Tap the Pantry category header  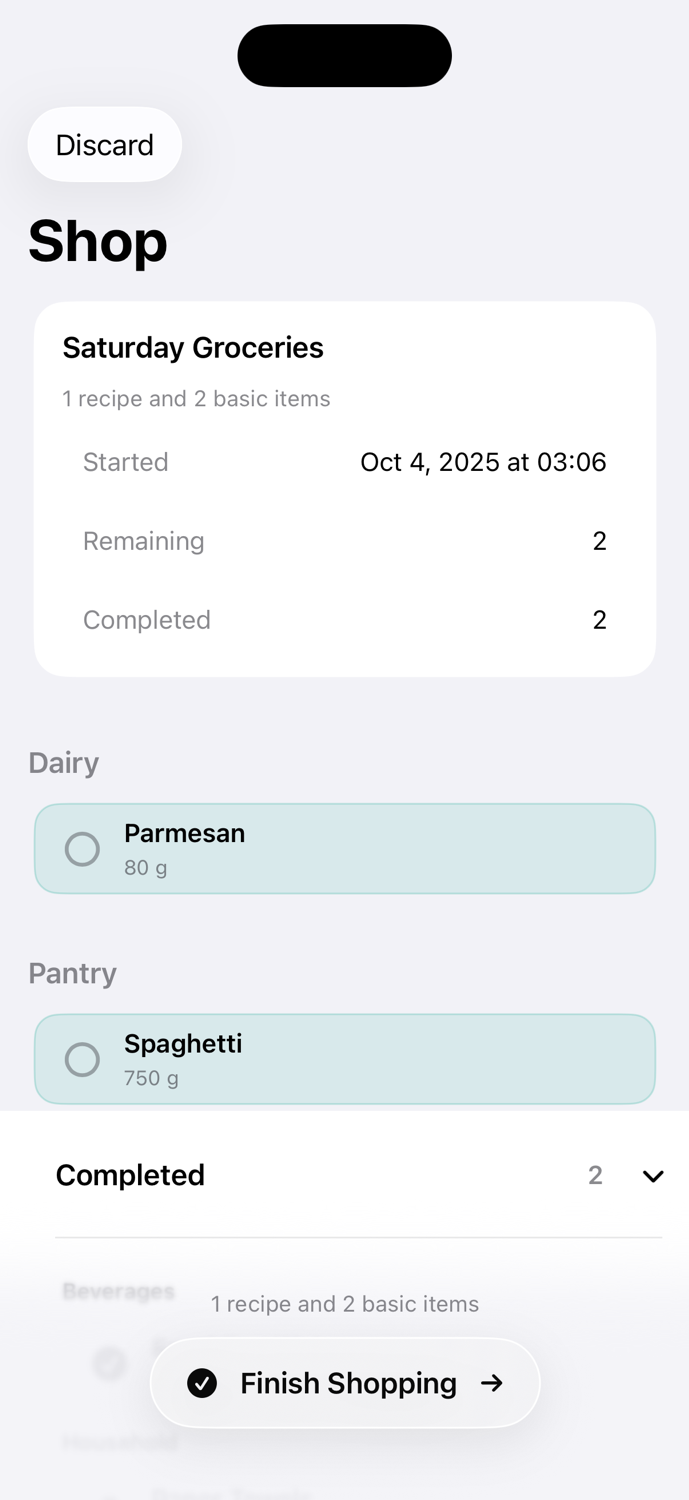73,973
